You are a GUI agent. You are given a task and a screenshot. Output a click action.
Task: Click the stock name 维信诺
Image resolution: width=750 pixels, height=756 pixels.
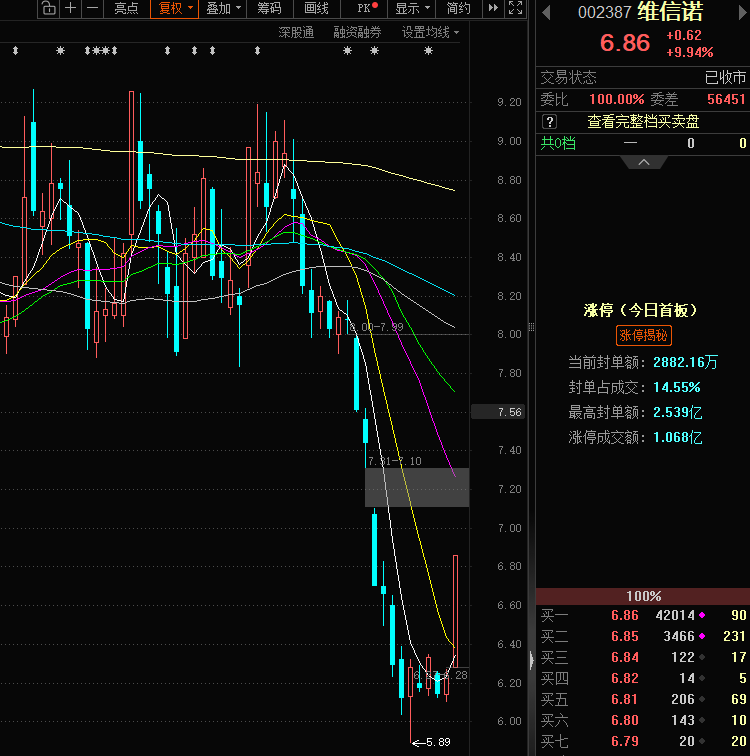670,12
